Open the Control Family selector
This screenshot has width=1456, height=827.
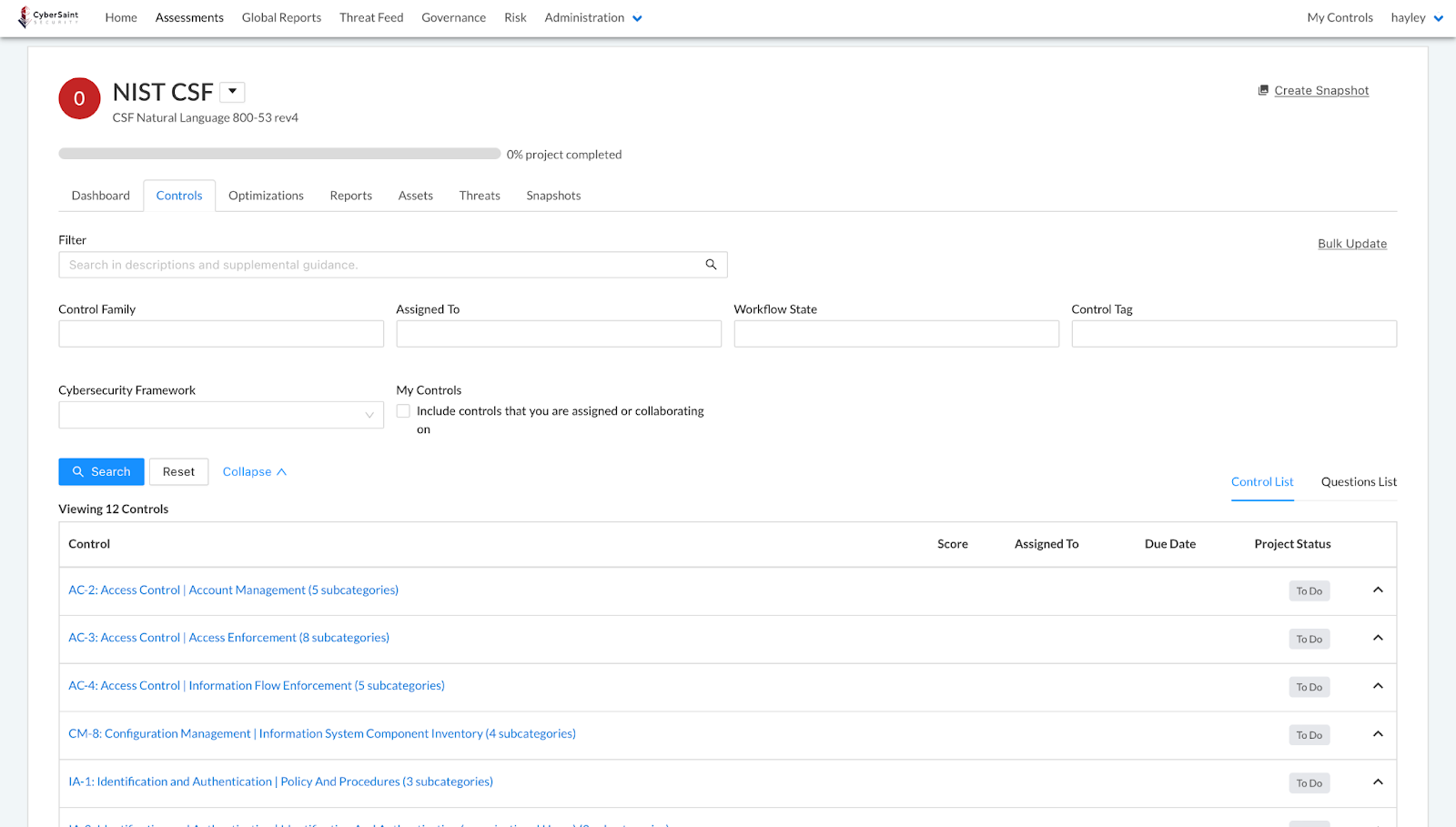(221, 334)
